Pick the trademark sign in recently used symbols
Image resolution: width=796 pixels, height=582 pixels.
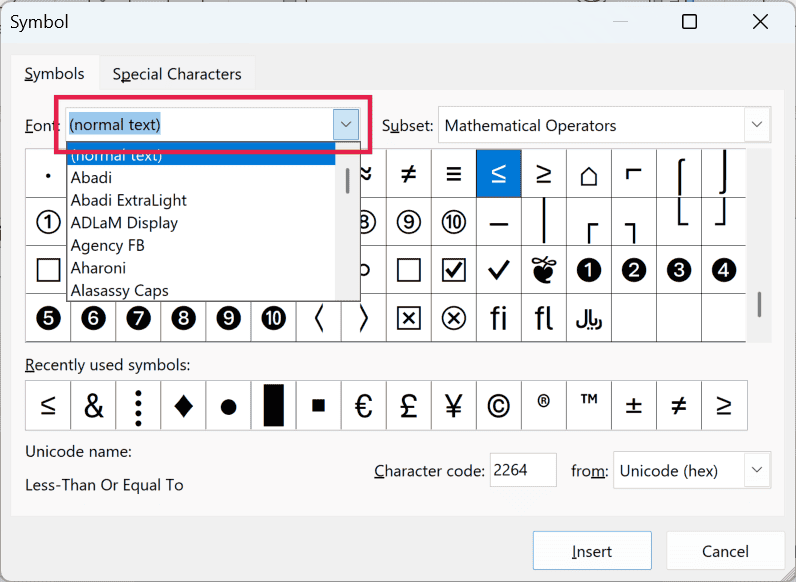589,405
